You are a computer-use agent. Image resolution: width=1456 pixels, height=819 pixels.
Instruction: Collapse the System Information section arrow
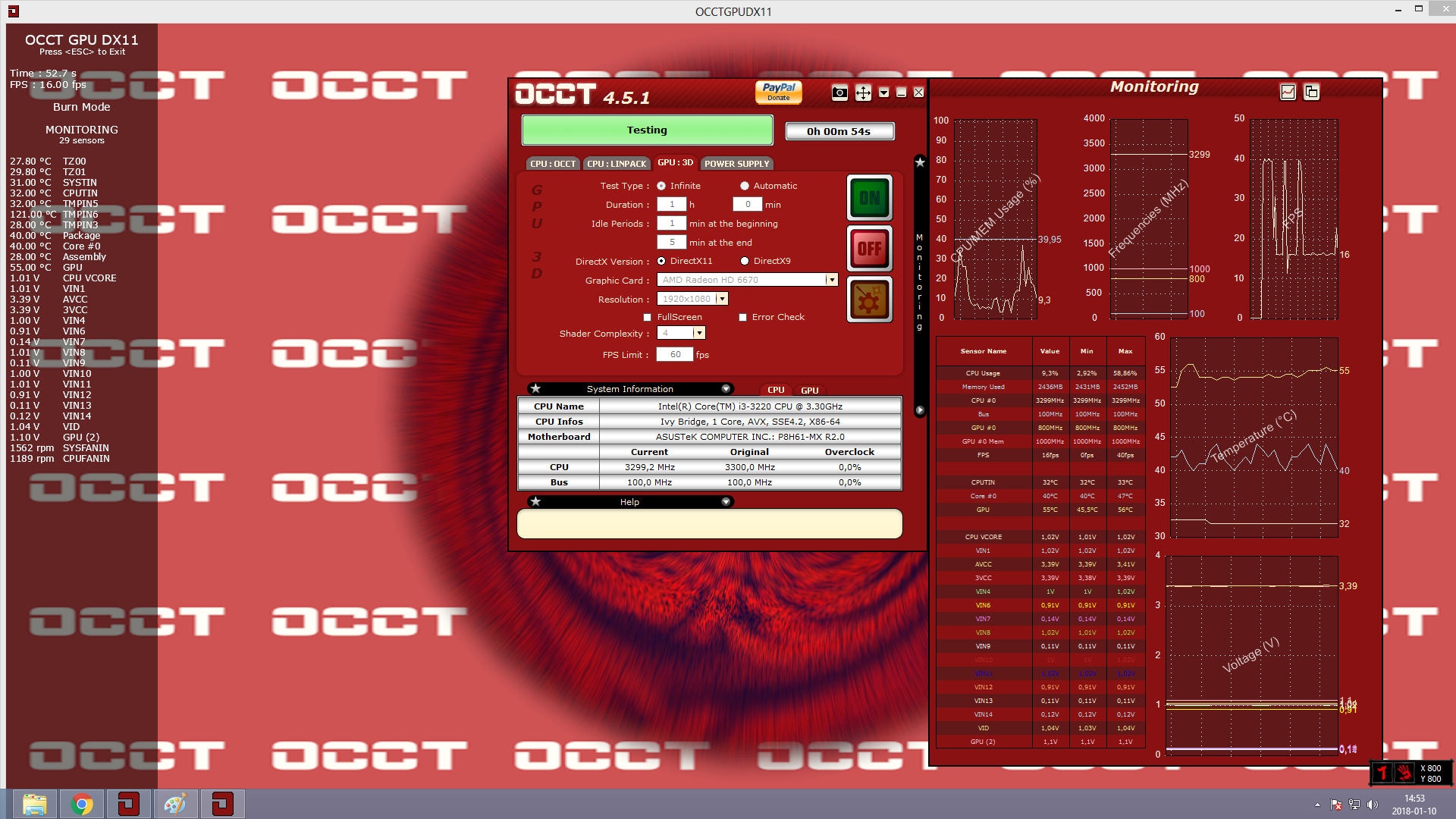pyautogui.click(x=726, y=389)
